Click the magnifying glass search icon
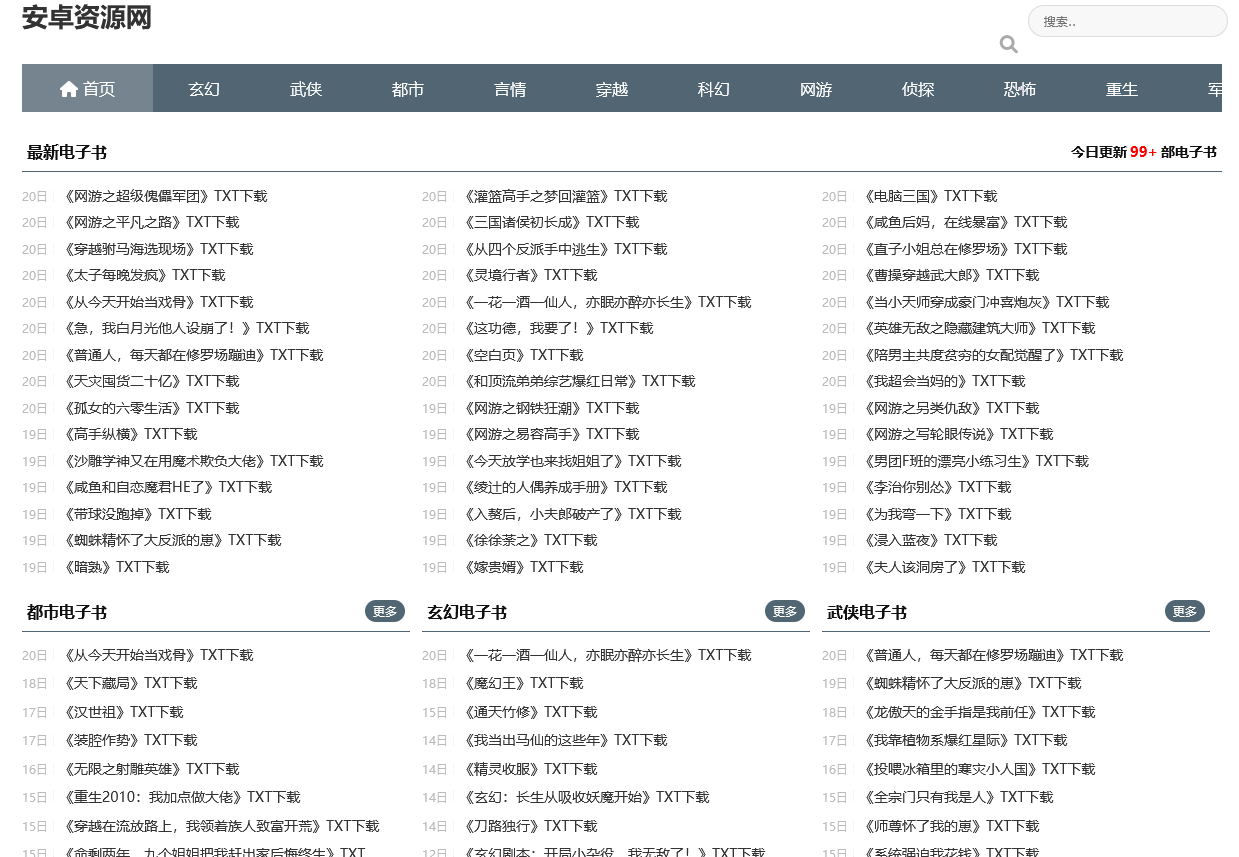 tap(1008, 44)
